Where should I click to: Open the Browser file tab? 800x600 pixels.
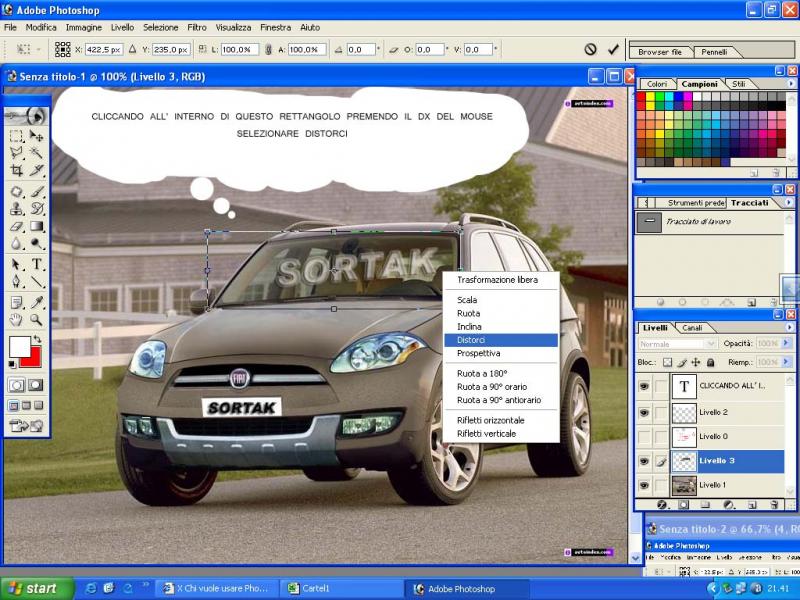click(x=660, y=52)
